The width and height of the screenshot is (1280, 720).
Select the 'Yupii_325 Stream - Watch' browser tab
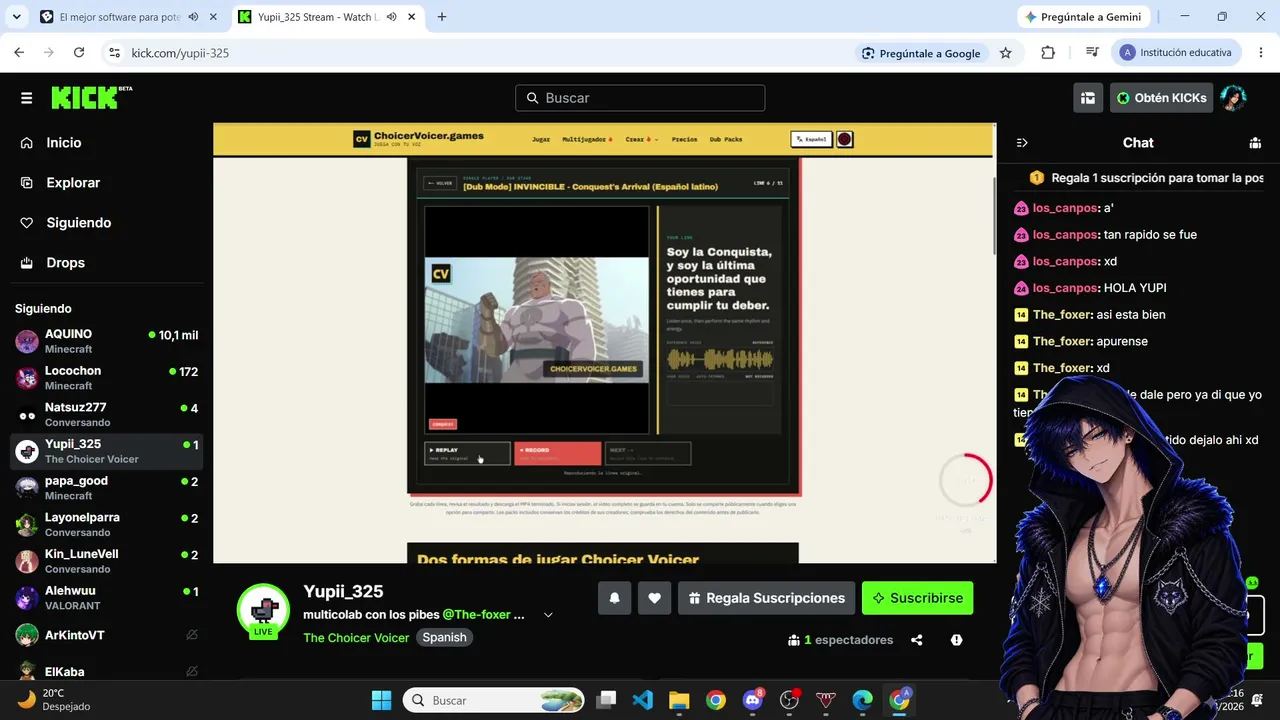tap(315, 17)
